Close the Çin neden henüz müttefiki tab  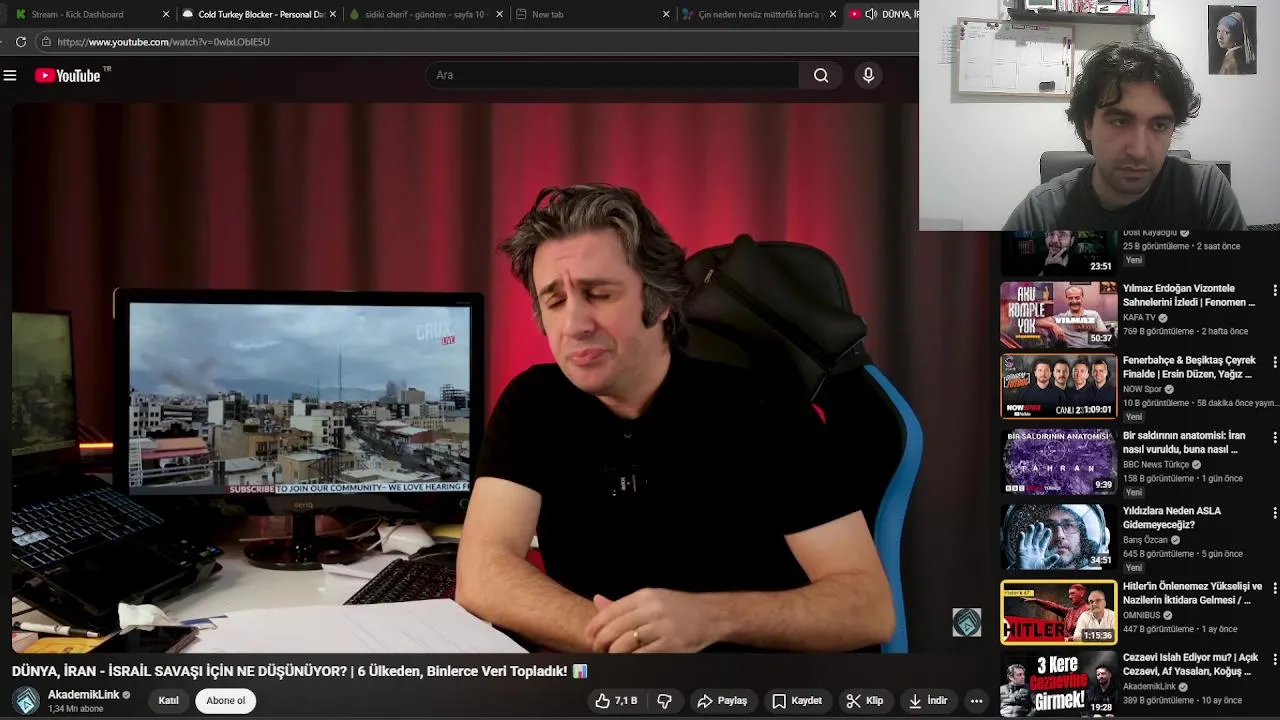[833, 14]
